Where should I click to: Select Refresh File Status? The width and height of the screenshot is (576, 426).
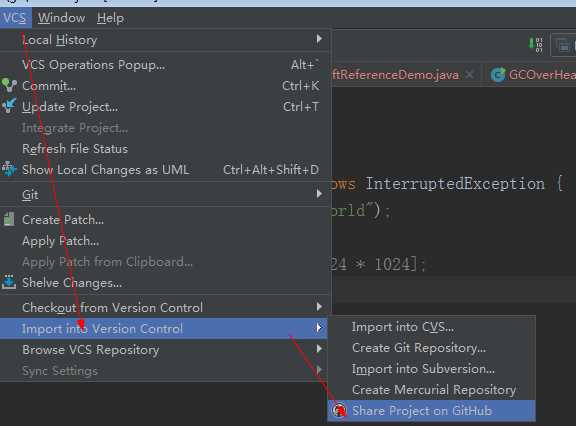click(165, 148)
